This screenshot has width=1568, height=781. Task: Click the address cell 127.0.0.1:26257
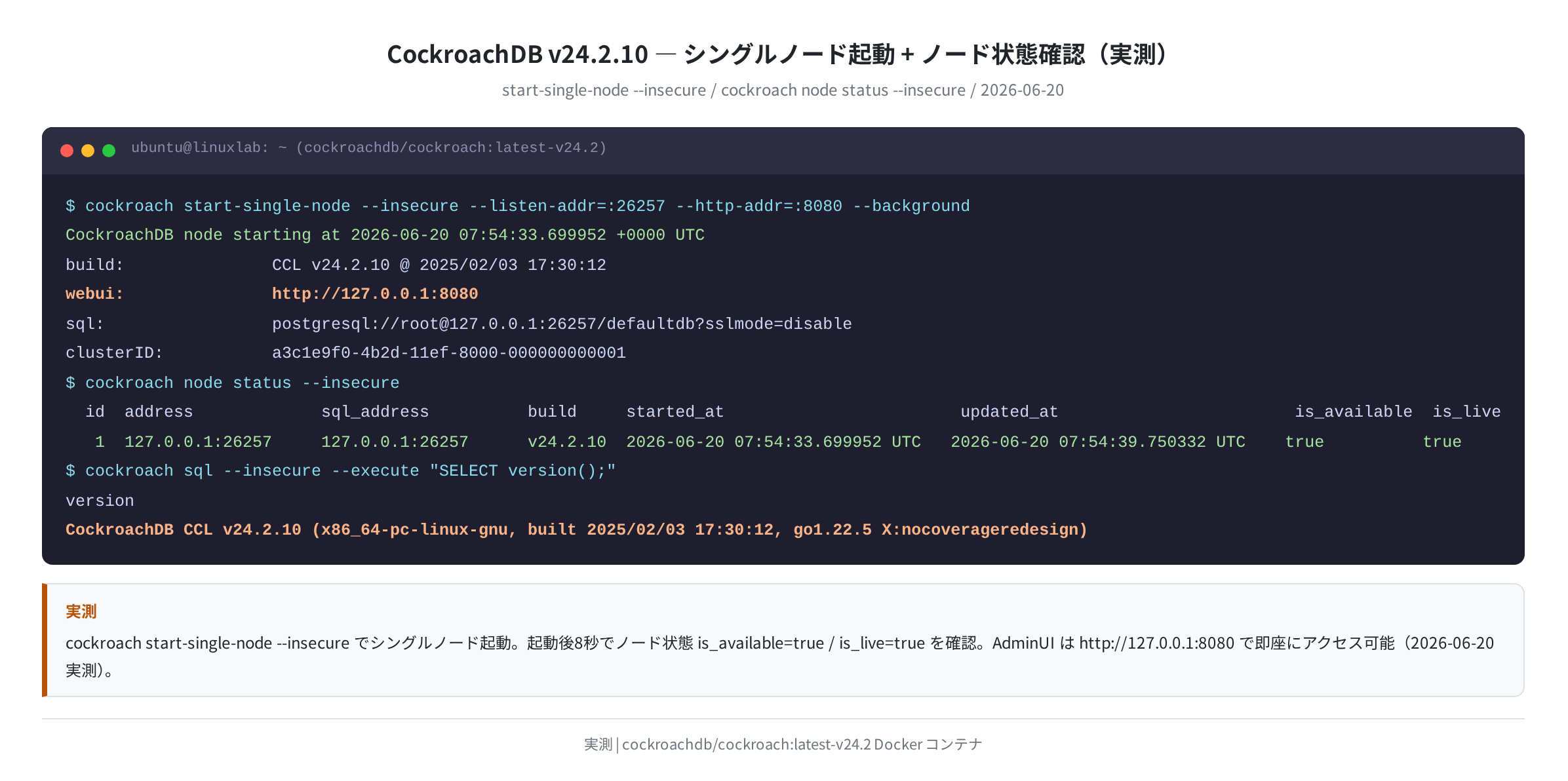[x=198, y=442]
